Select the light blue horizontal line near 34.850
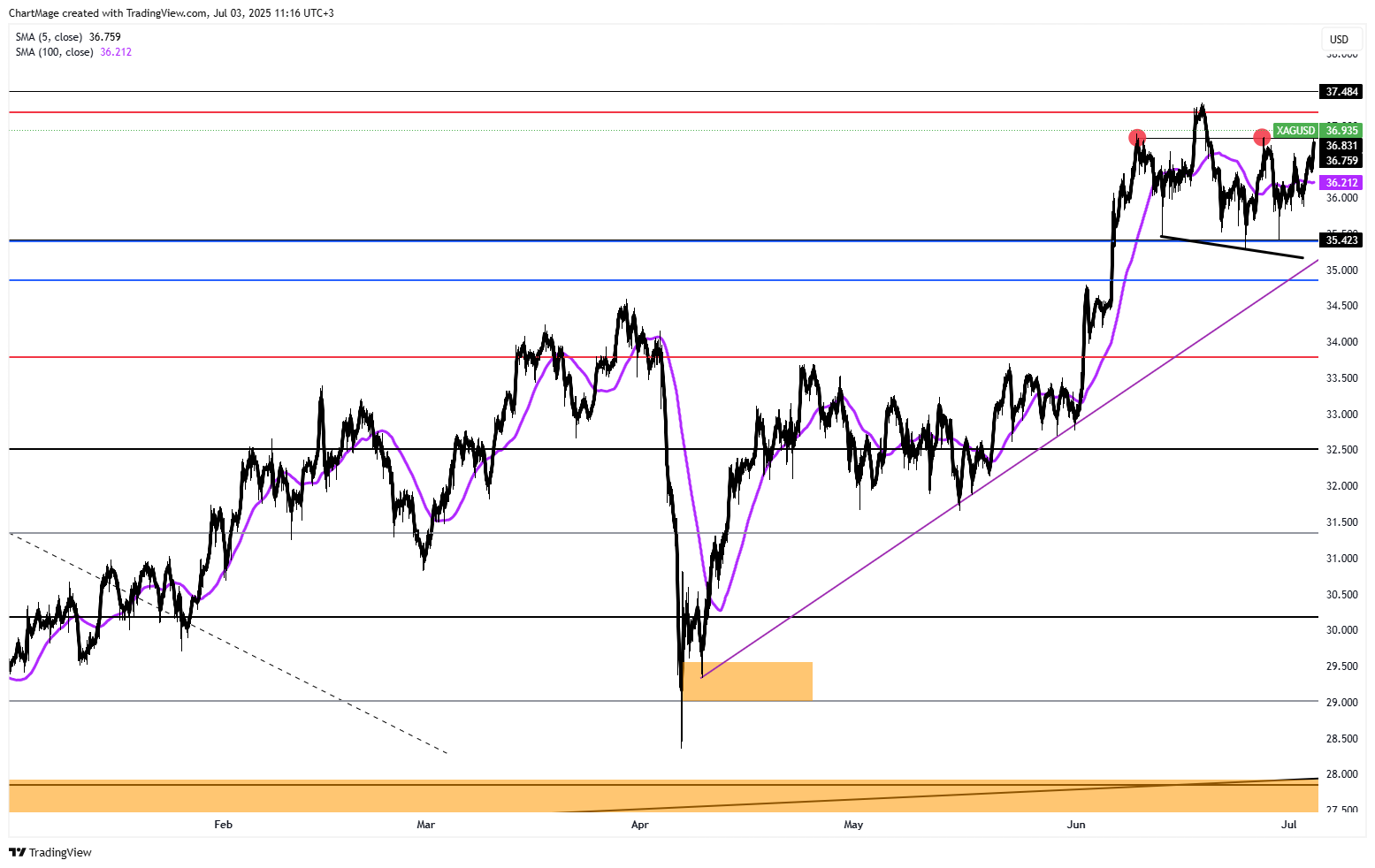This screenshot has height=868, width=1375. pyautogui.click(x=663, y=280)
